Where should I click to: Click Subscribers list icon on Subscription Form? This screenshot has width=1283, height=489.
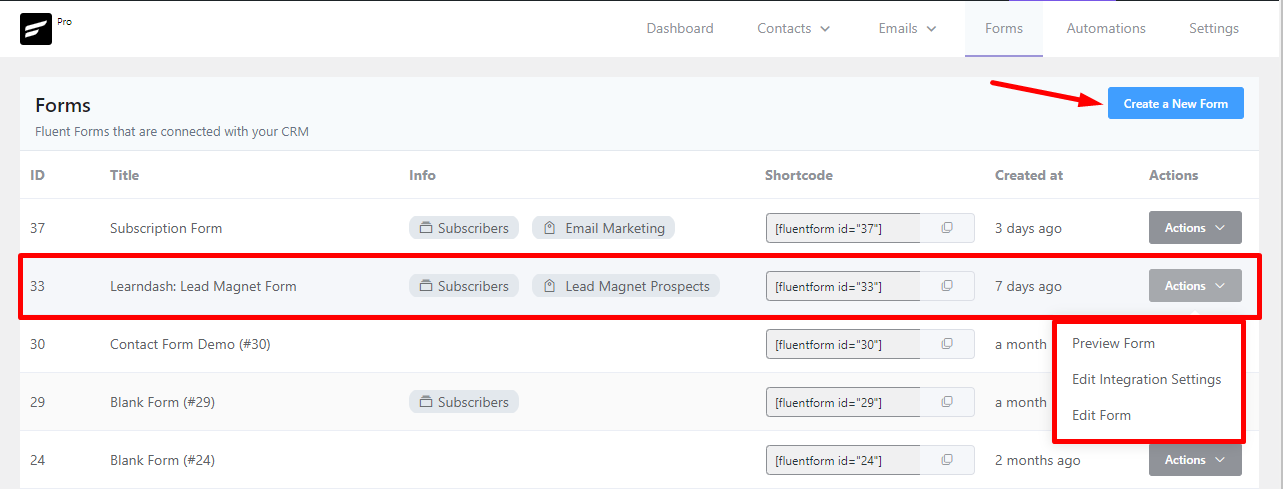click(426, 228)
